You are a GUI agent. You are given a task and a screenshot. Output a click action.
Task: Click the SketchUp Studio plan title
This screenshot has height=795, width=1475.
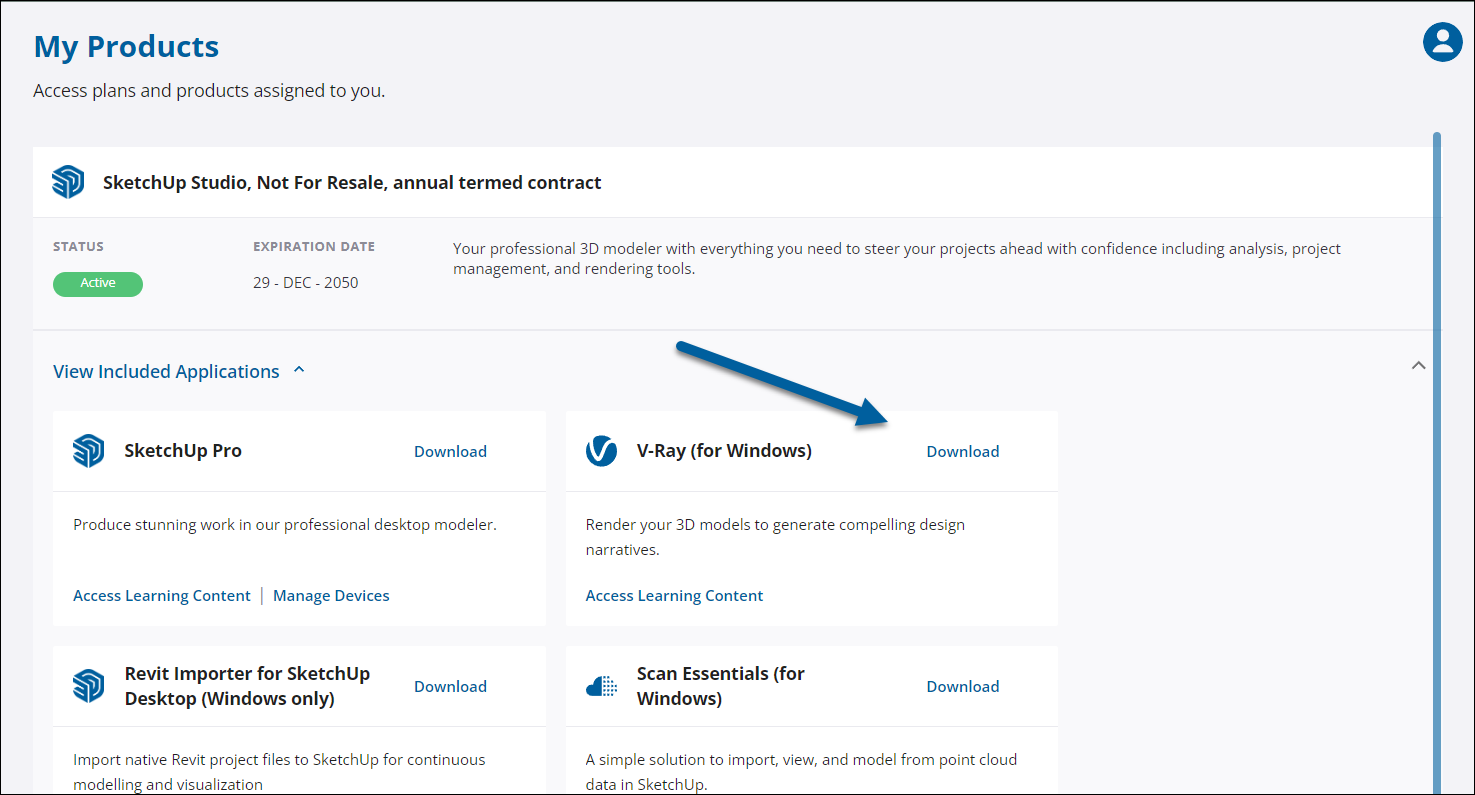pyautogui.click(x=352, y=183)
